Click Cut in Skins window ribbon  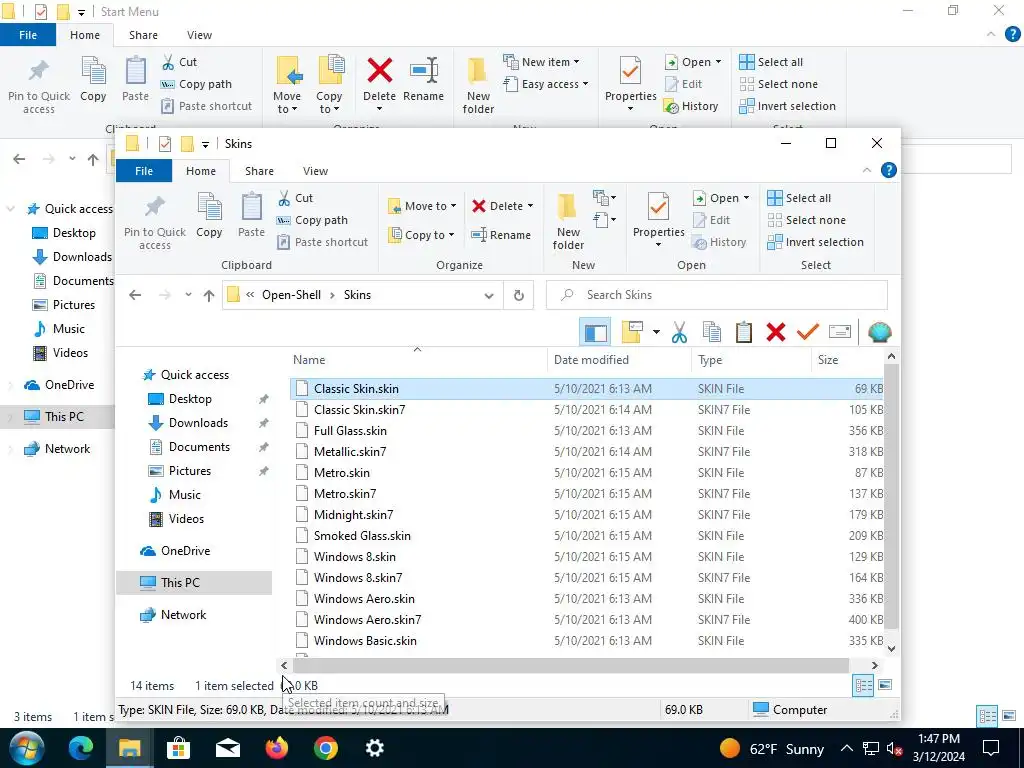[x=295, y=198]
